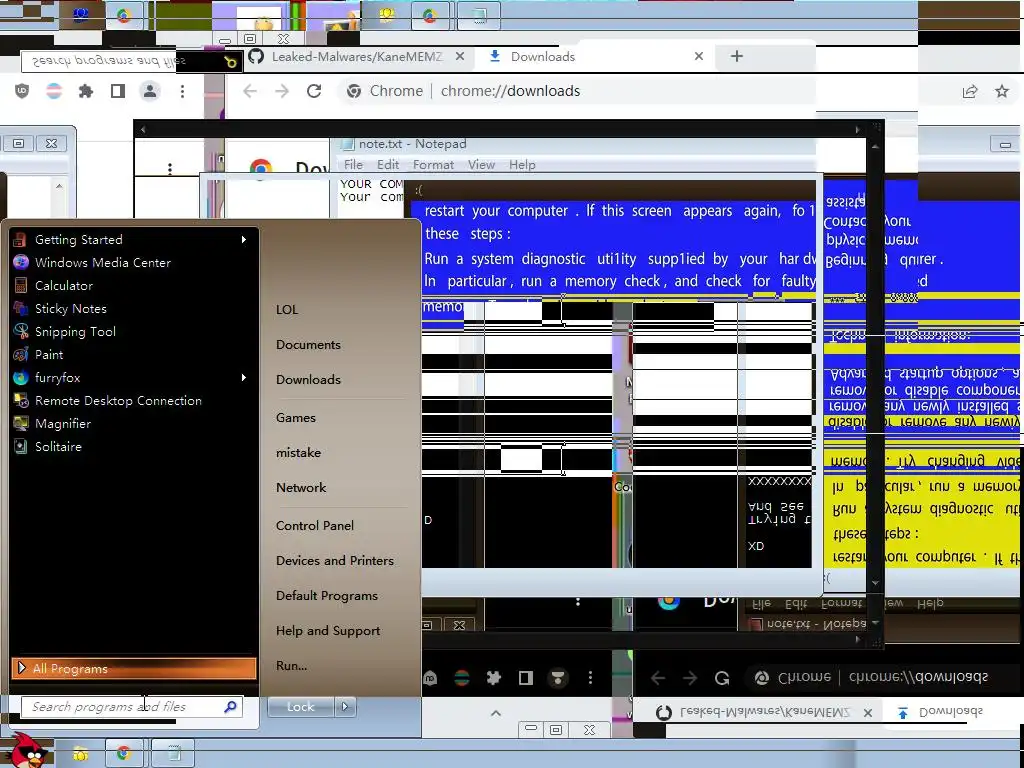Open Remote Desktop Connection
1024x768 pixels.
pyautogui.click(x=118, y=401)
